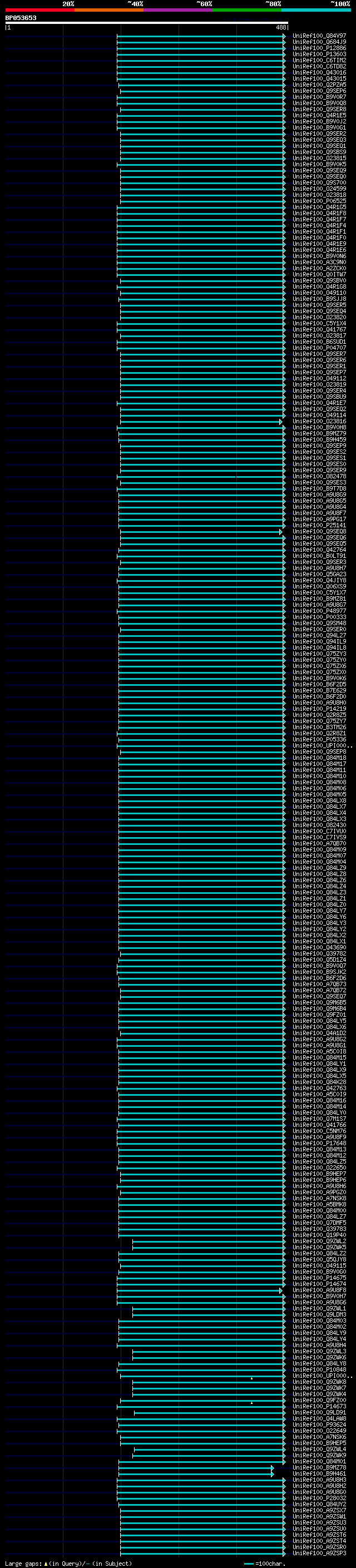Select hit UniRef100_B9V0Q7
The width and height of the screenshot is (356, 1568).
[x=319, y=966]
